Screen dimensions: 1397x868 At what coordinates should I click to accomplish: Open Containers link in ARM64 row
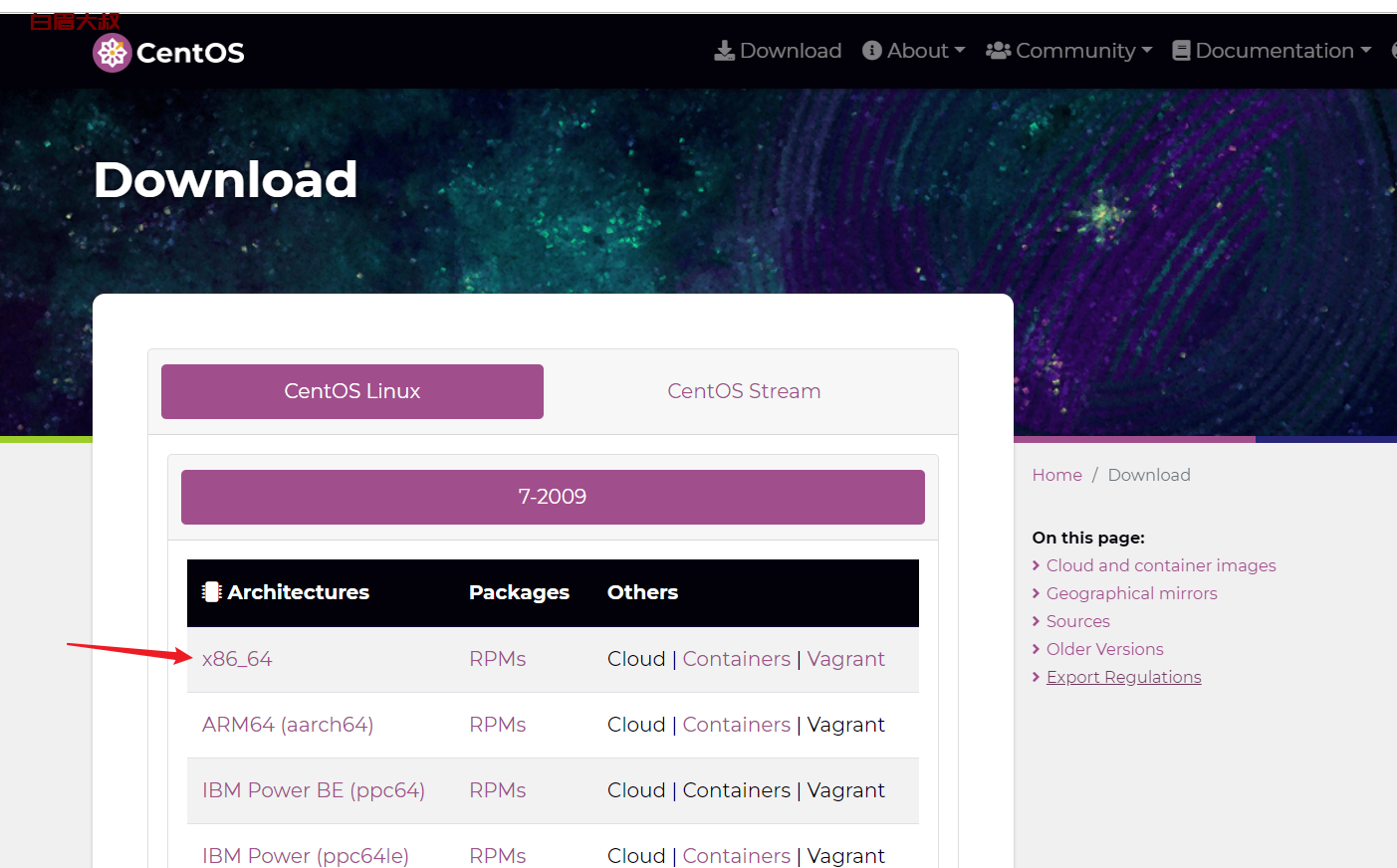click(x=737, y=725)
